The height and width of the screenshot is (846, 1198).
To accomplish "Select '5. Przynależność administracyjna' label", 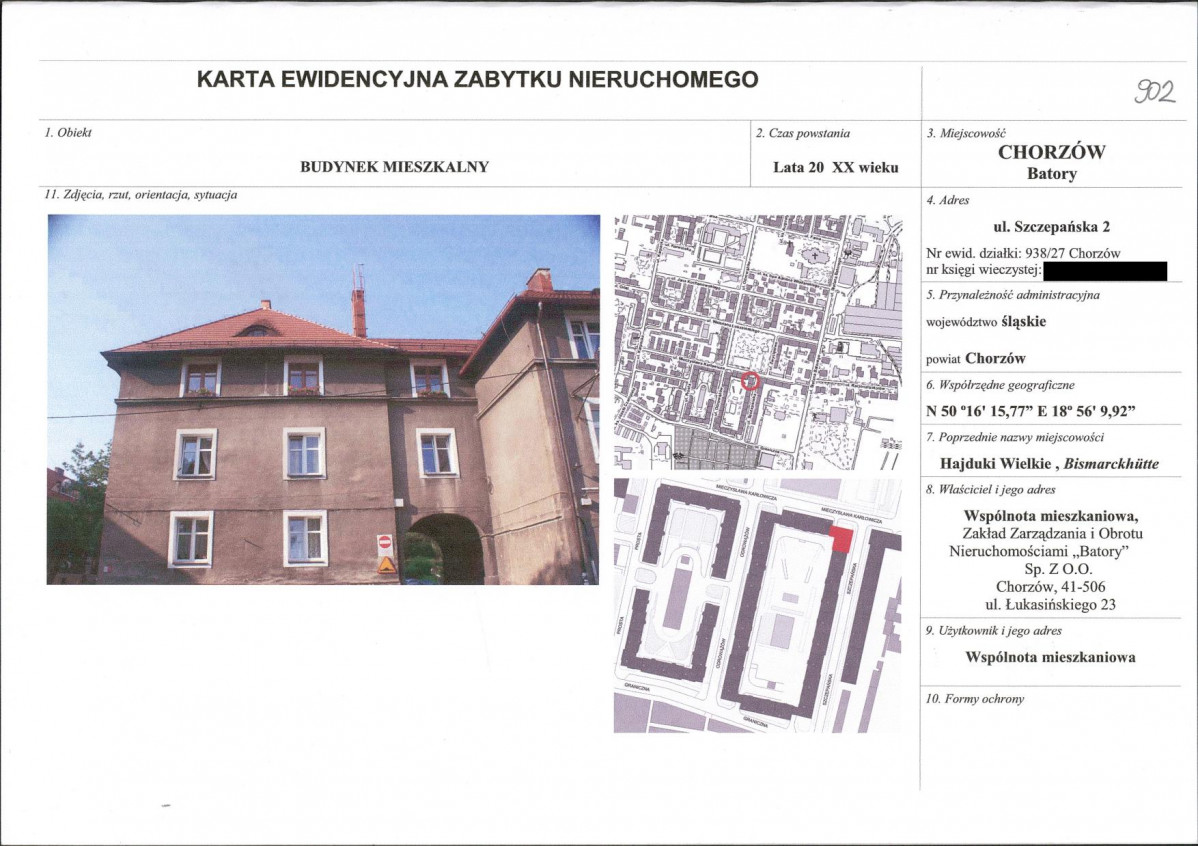I will click(1013, 295).
